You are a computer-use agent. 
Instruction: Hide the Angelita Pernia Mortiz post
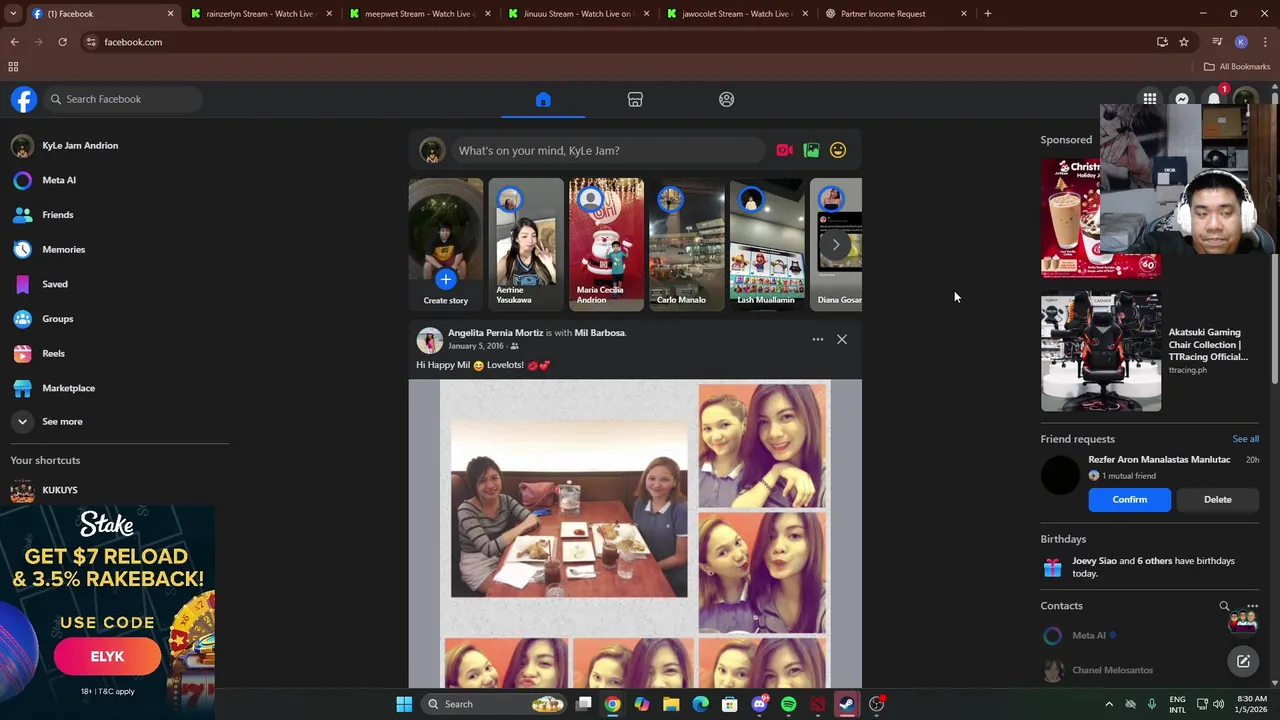point(842,340)
